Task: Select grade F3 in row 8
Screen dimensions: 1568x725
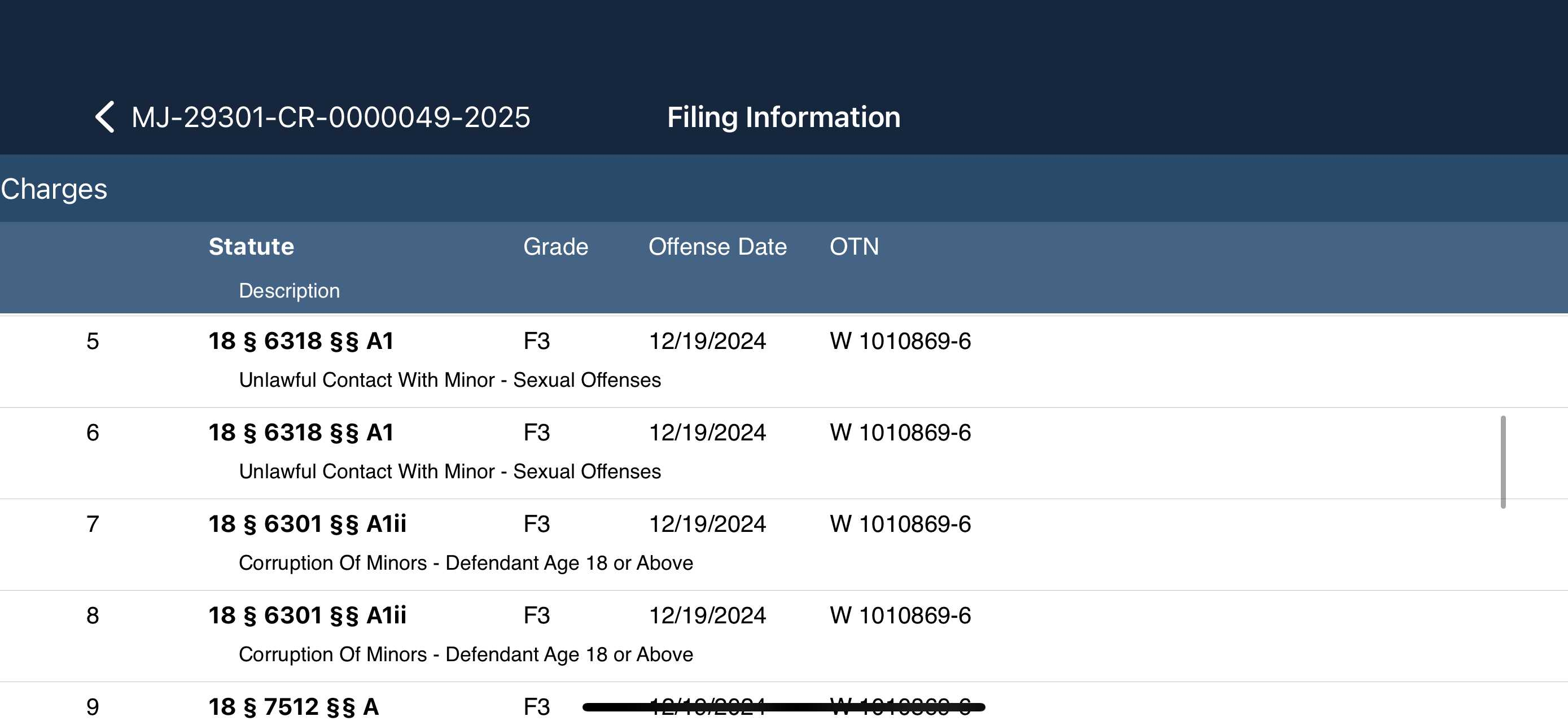Action: click(x=536, y=615)
